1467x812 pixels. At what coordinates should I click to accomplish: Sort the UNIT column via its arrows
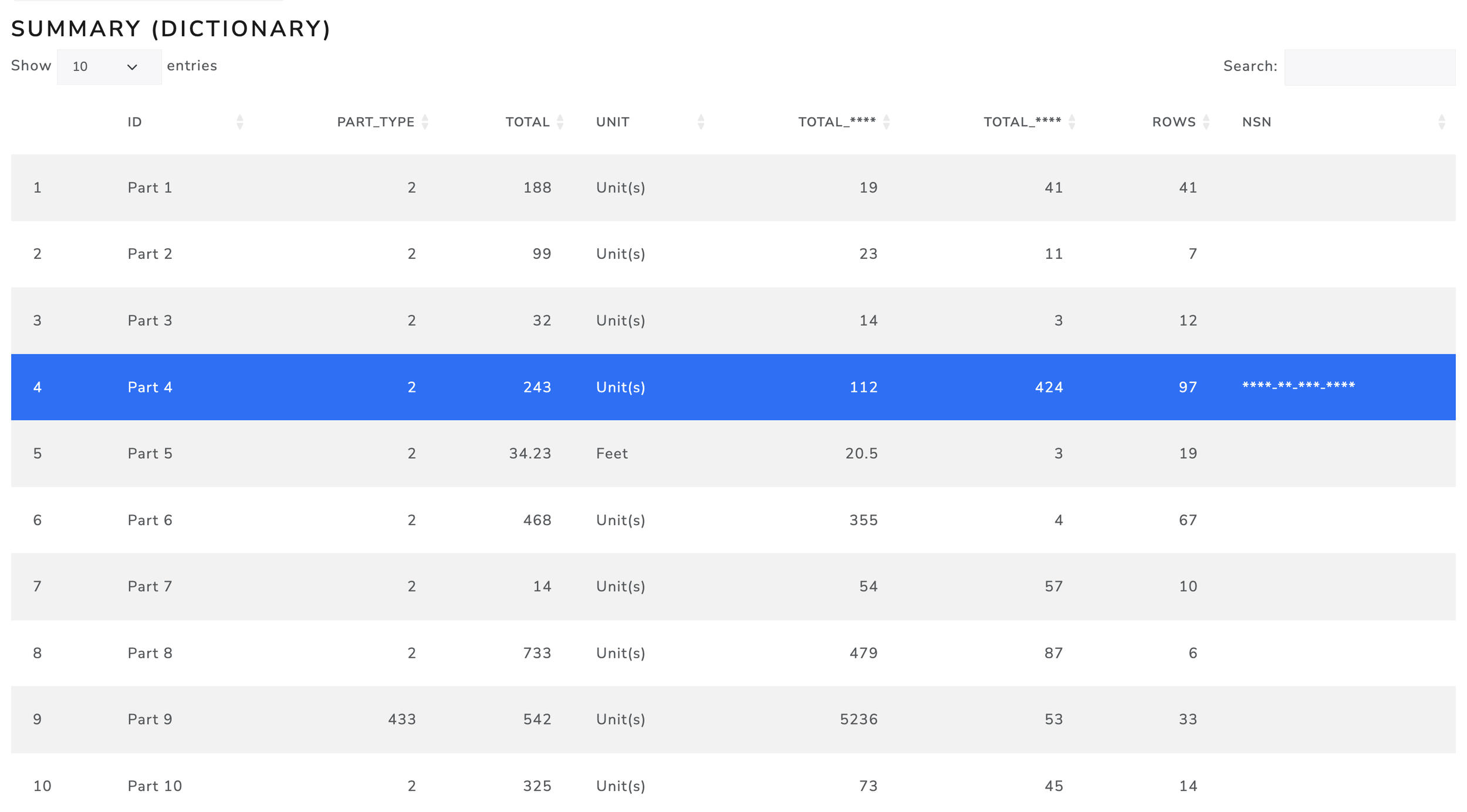click(701, 122)
